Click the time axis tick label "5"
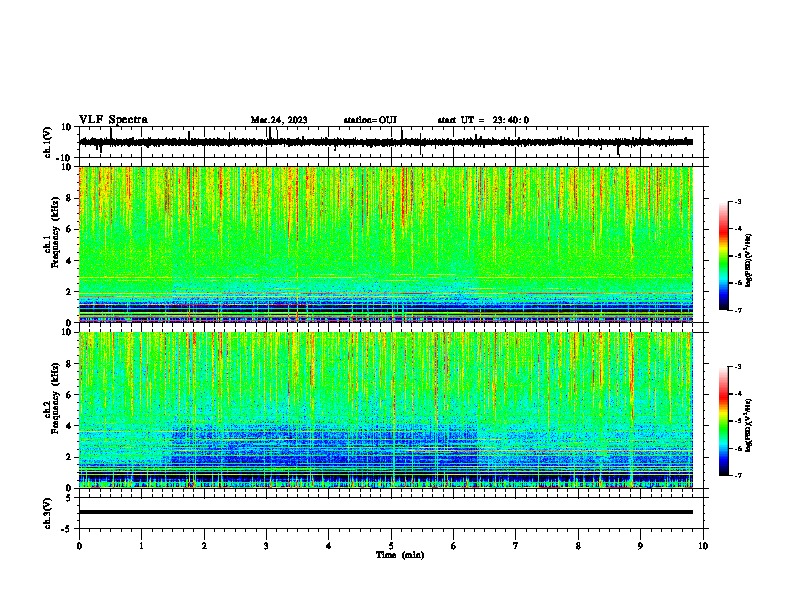 click(391, 546)
